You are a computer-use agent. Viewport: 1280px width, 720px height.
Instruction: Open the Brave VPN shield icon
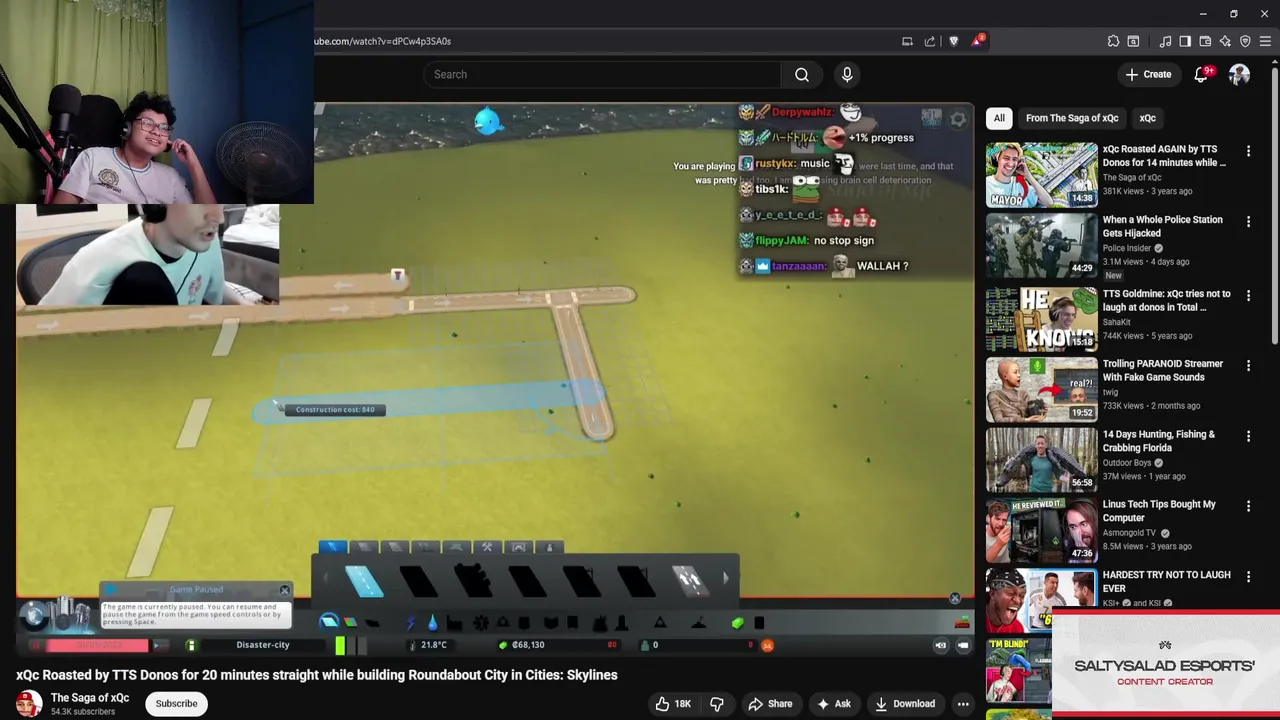coord(1245,41)
